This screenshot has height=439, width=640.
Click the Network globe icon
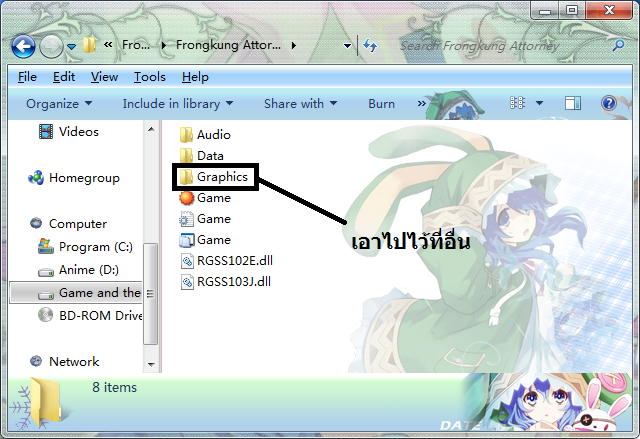tap(36, 361)
